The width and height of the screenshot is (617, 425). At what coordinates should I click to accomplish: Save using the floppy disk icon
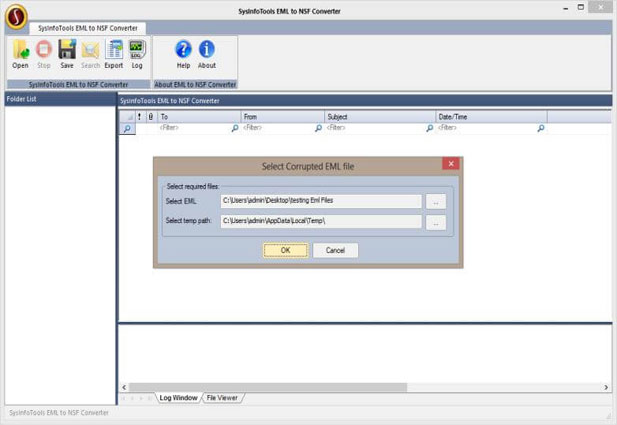(67, 54)
